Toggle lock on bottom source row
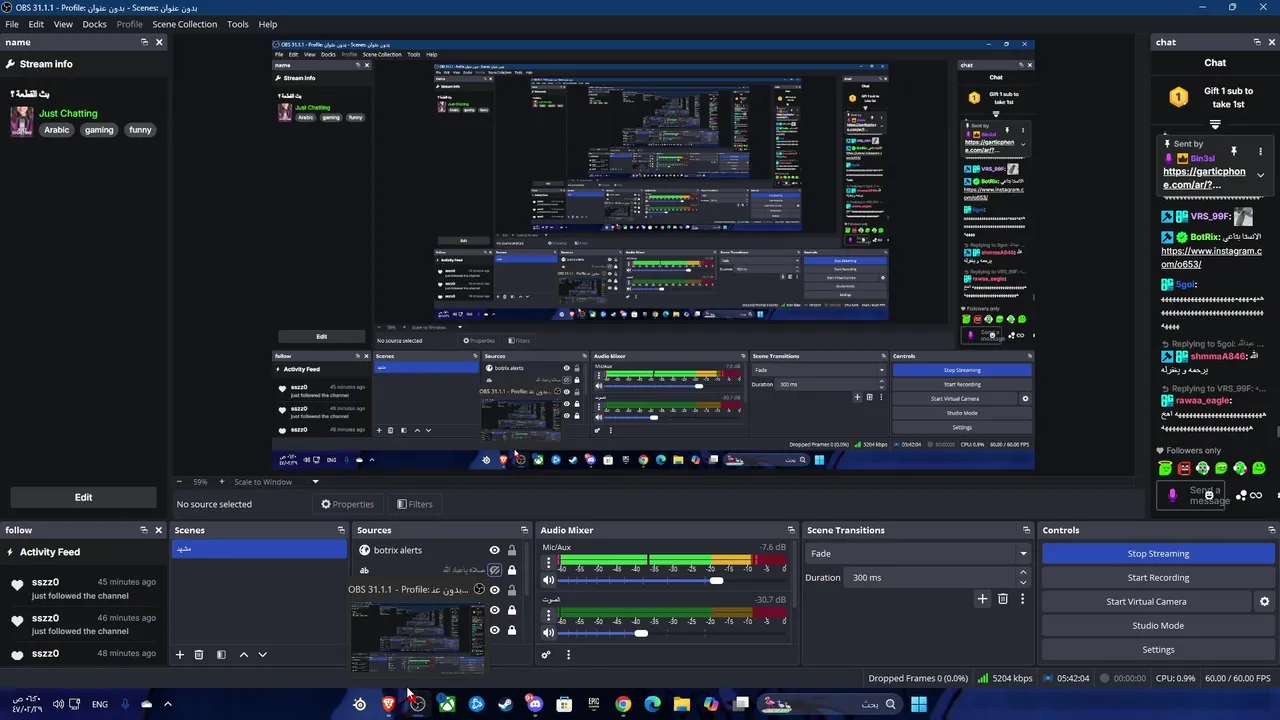The height and width of the screenshot is (720, 1280). click(x=512, y=630)
